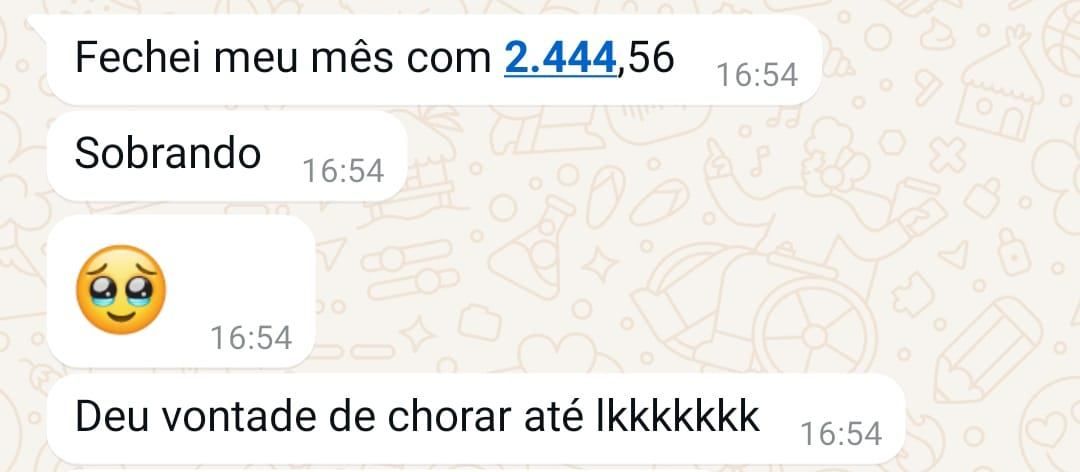This screenshot has height=472, width=1080.
Task: Select the timestamp on first message
Action: pyautogui.click(x=757, y=74)
